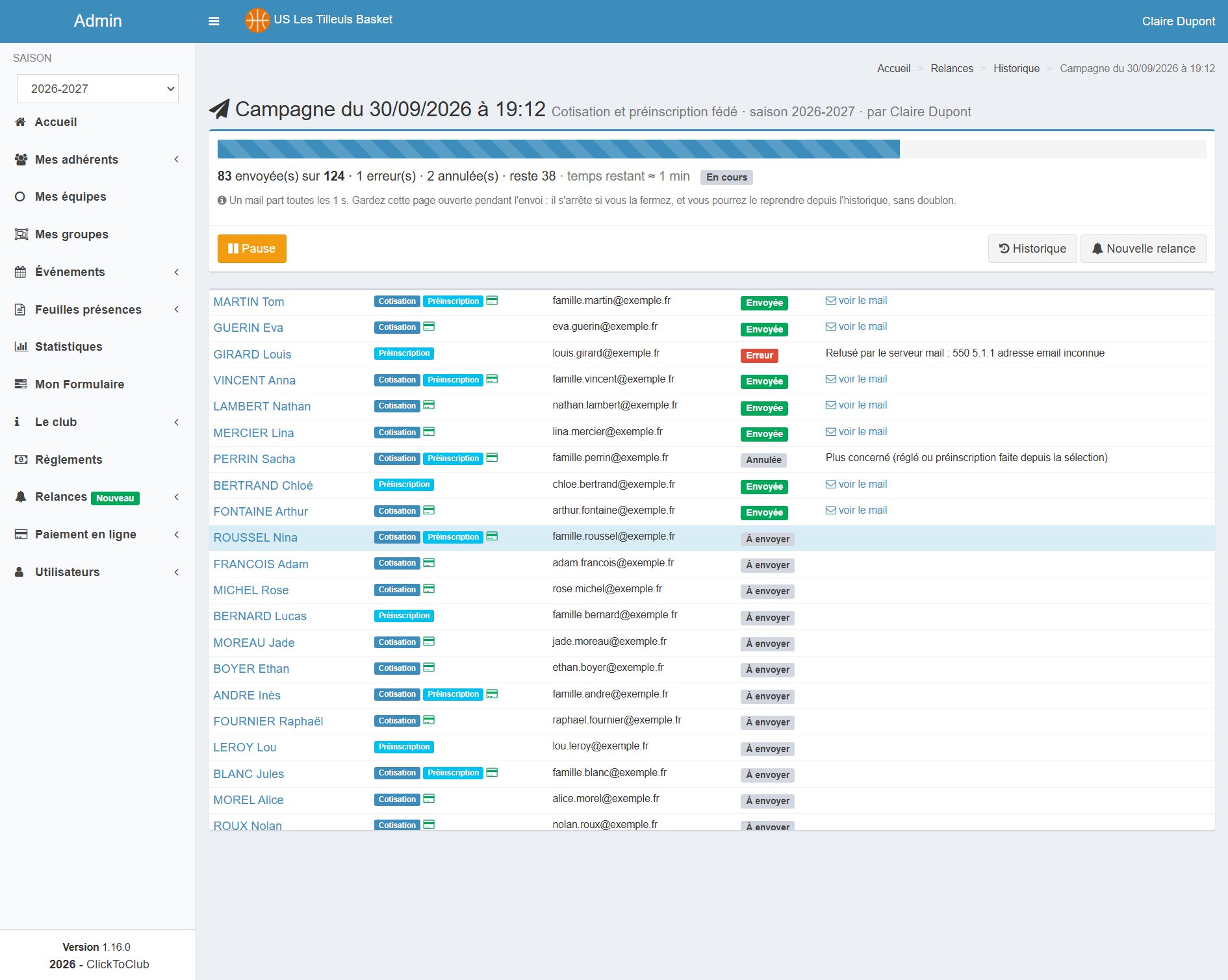Click the campaign sending progress bar

[x=711, y=149]
